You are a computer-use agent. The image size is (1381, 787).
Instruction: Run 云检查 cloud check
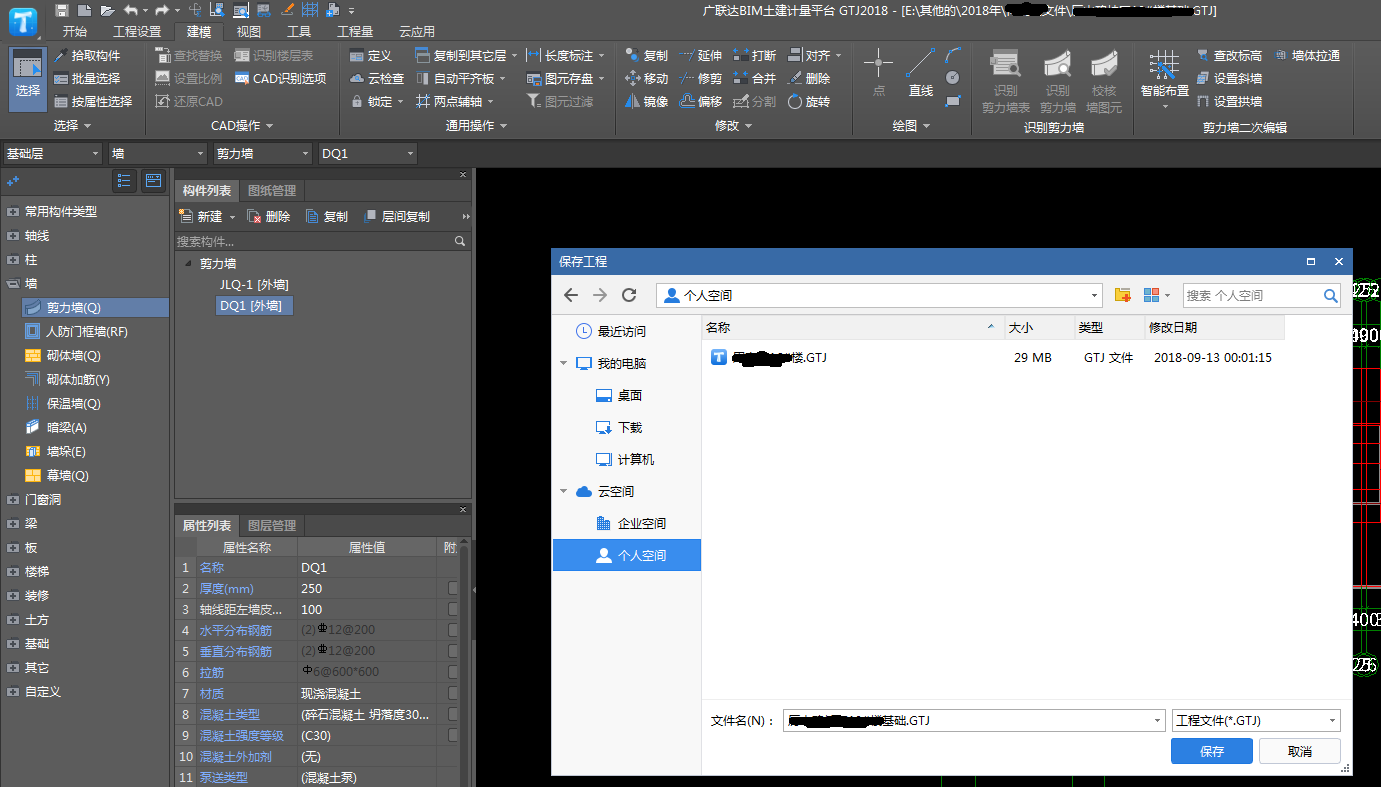(378, 78)
